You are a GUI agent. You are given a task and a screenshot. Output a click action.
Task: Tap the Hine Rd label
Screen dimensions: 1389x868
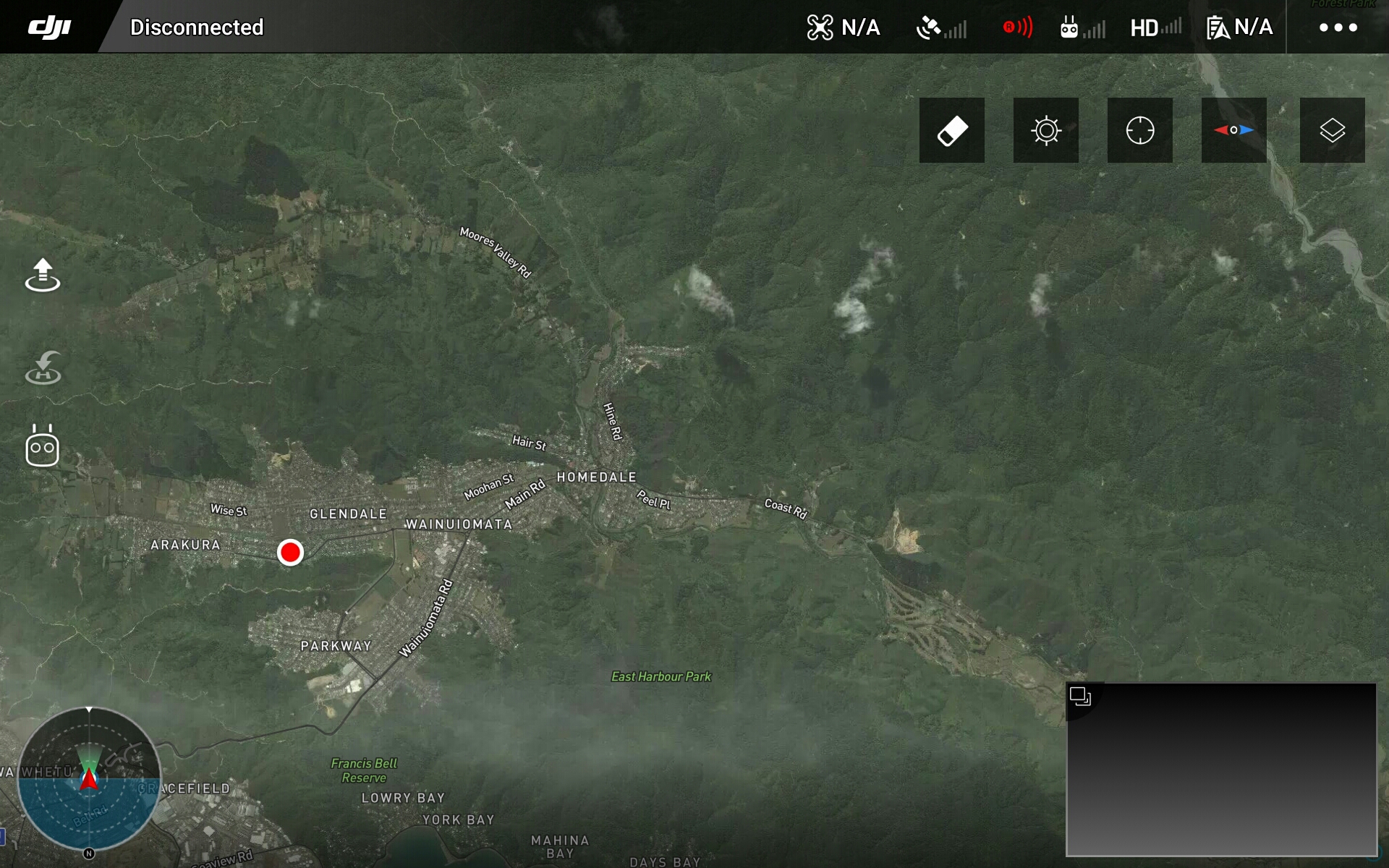coord(613,421)
